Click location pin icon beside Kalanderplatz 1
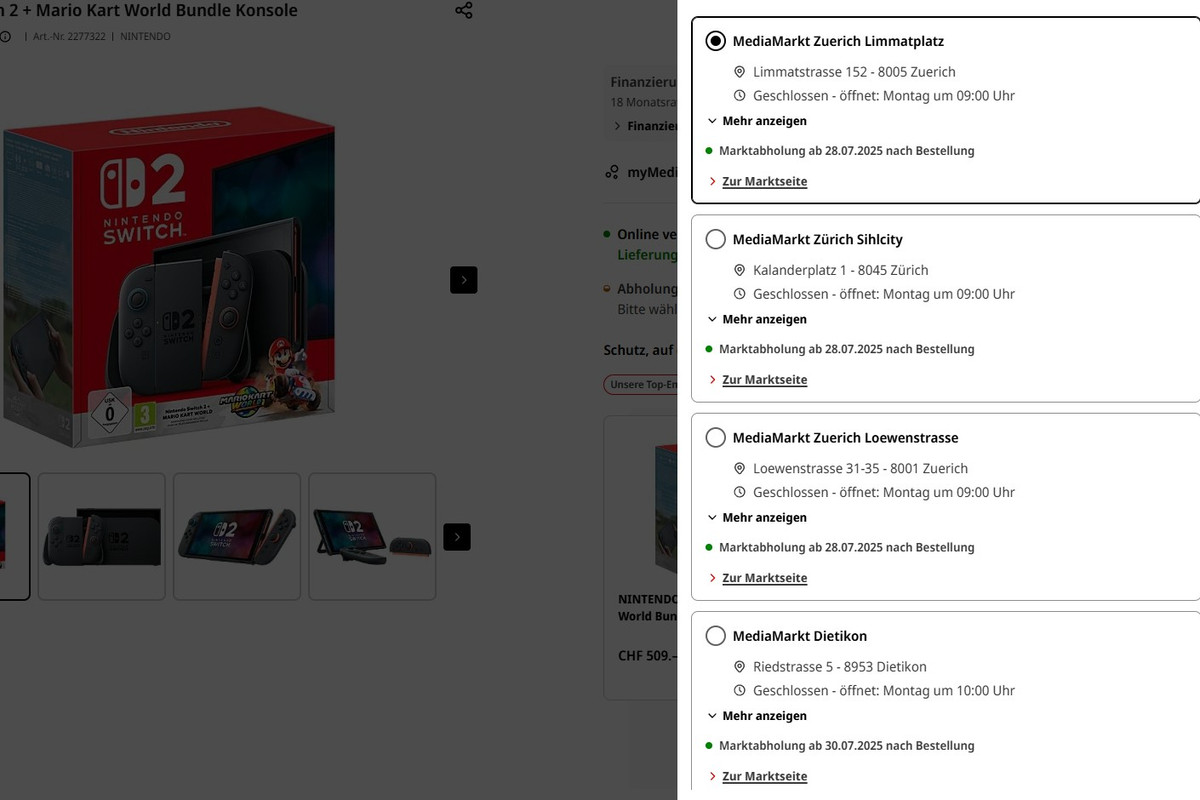 pyautogui.click(x=740, y=270)
